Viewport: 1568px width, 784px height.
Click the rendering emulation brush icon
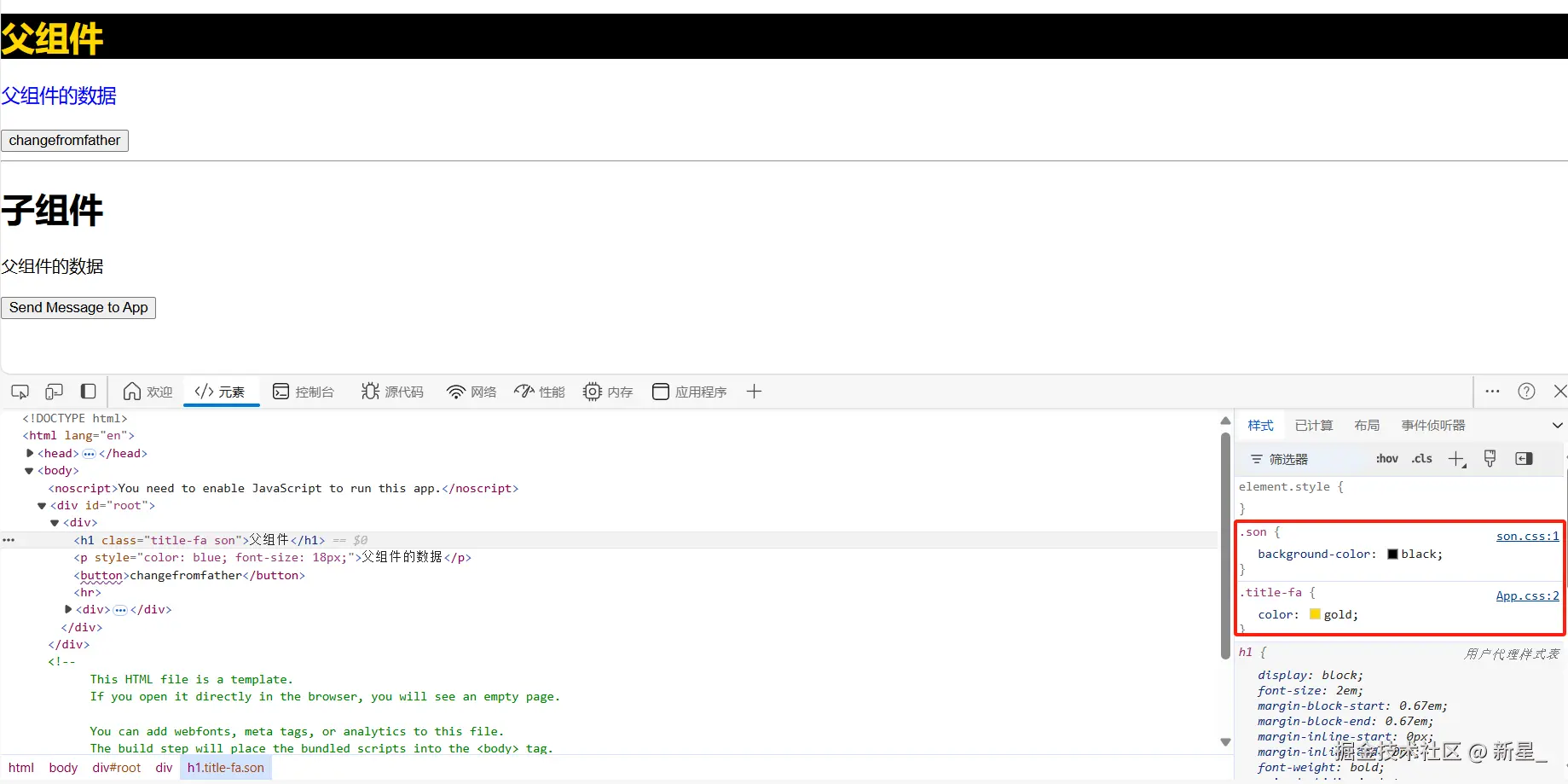click(1490, 459)
